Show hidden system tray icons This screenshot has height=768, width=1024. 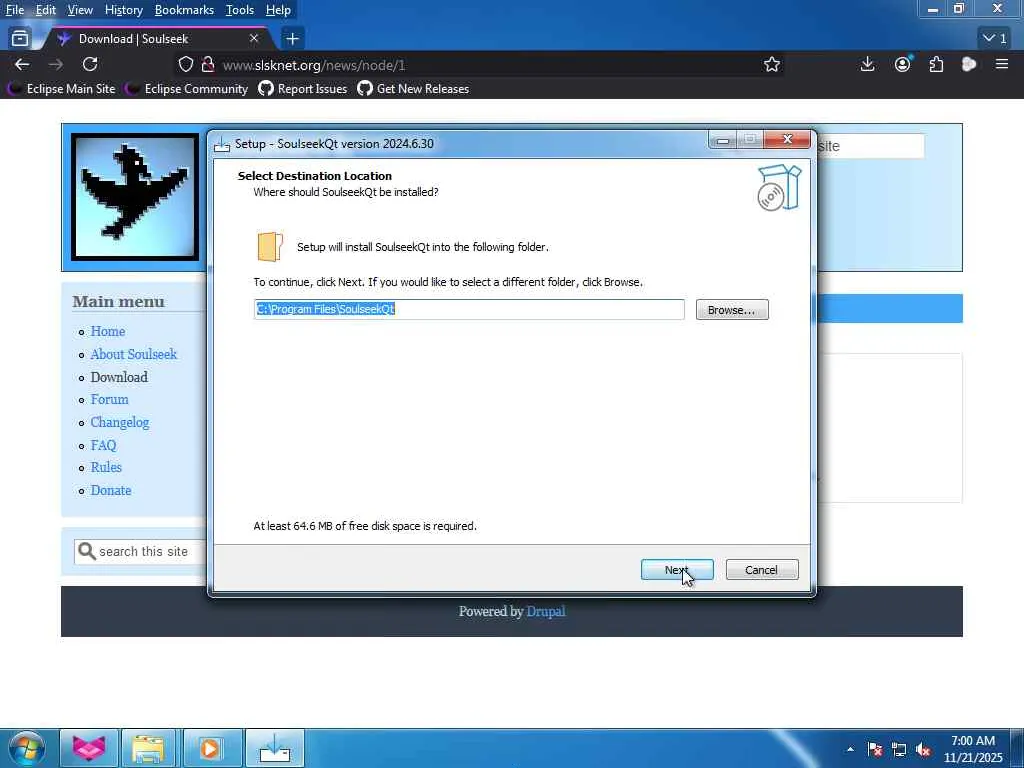click(850, 749)
